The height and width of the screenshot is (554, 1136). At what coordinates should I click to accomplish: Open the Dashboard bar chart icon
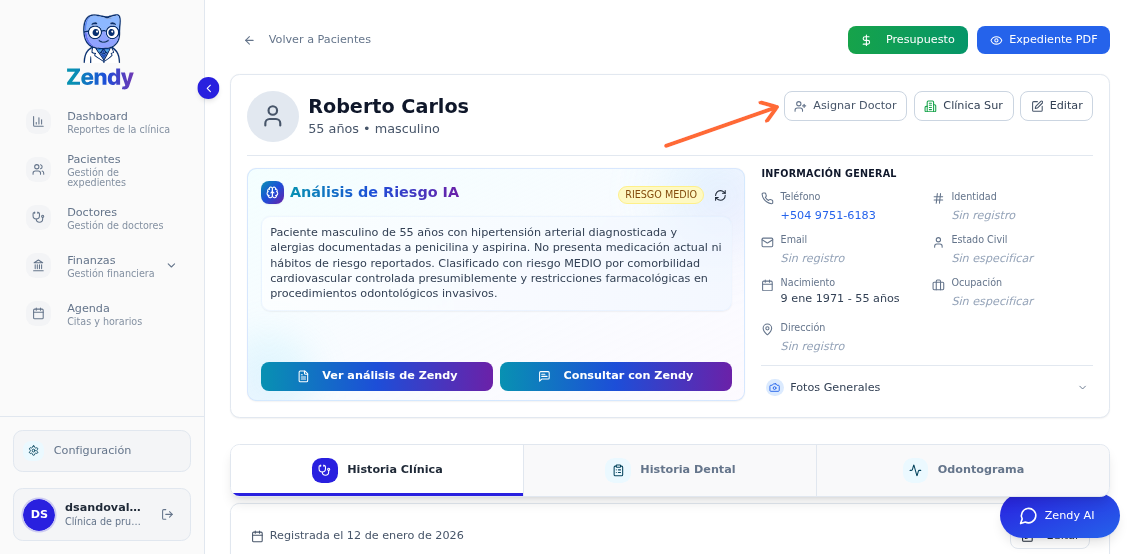coord(38,122)
